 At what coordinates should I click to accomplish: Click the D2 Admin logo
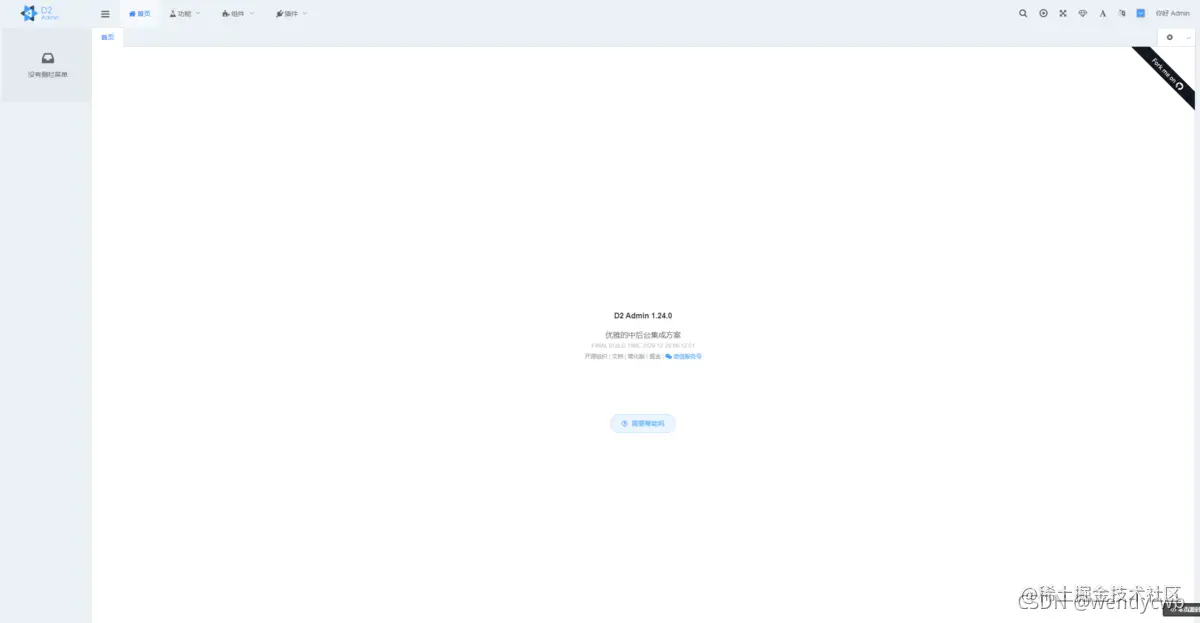coord(40,14)
